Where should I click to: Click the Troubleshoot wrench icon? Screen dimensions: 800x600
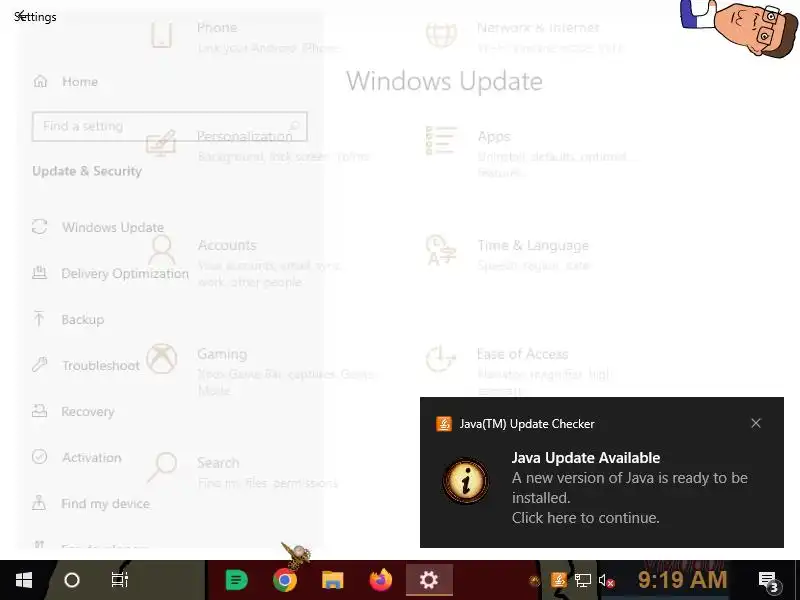coord(39,364)
